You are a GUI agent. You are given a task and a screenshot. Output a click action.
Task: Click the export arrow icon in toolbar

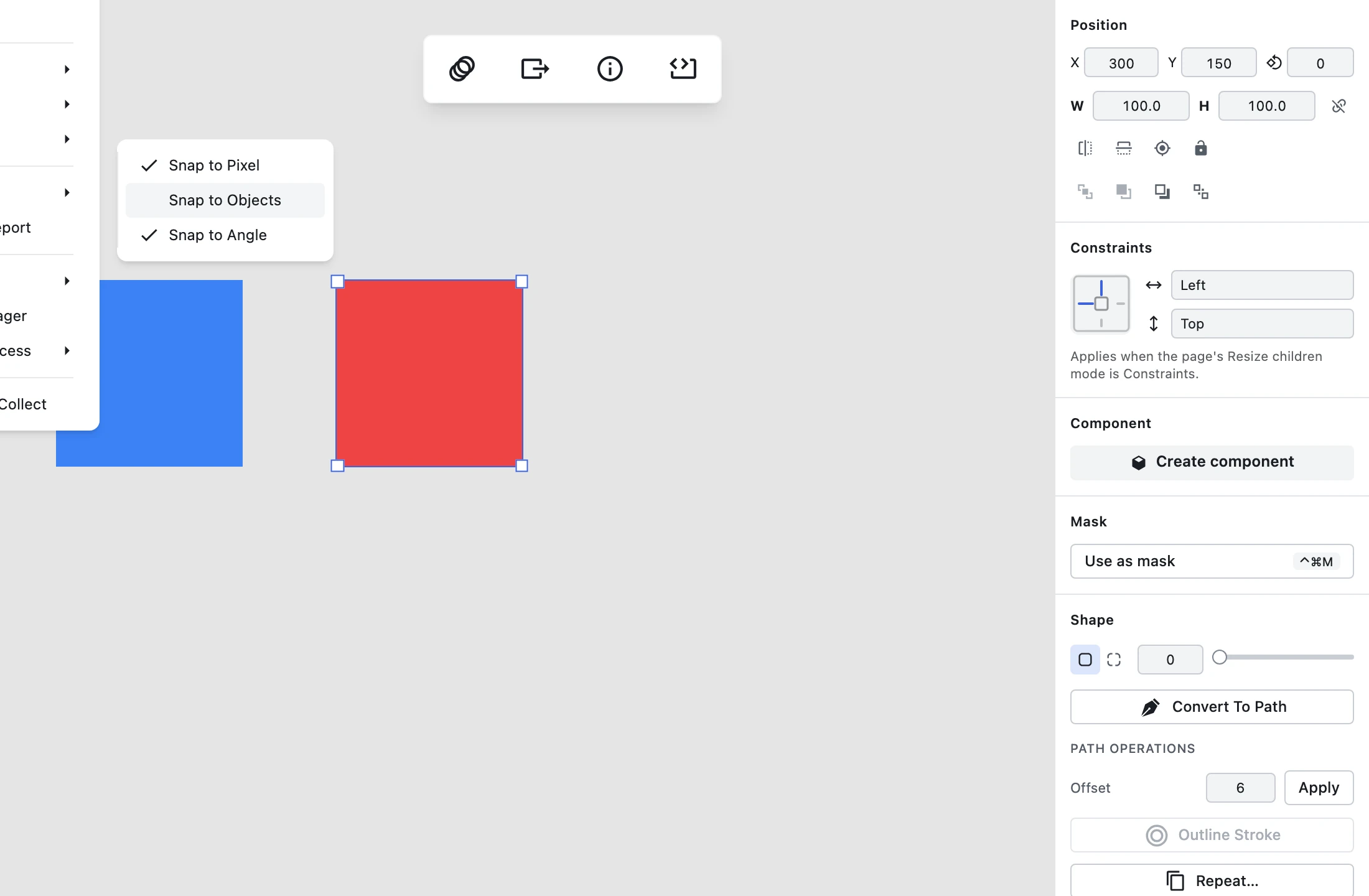[x=535, y=68]
